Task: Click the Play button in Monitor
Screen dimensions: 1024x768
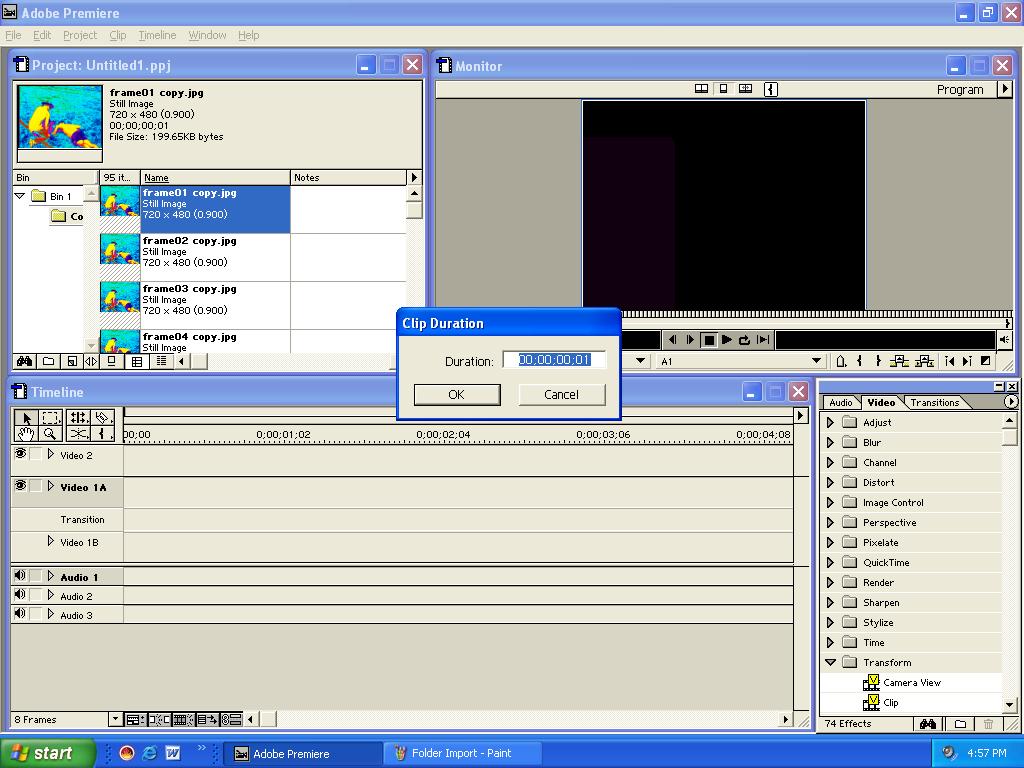Action: pyautogui.click(x=726, y=340)
